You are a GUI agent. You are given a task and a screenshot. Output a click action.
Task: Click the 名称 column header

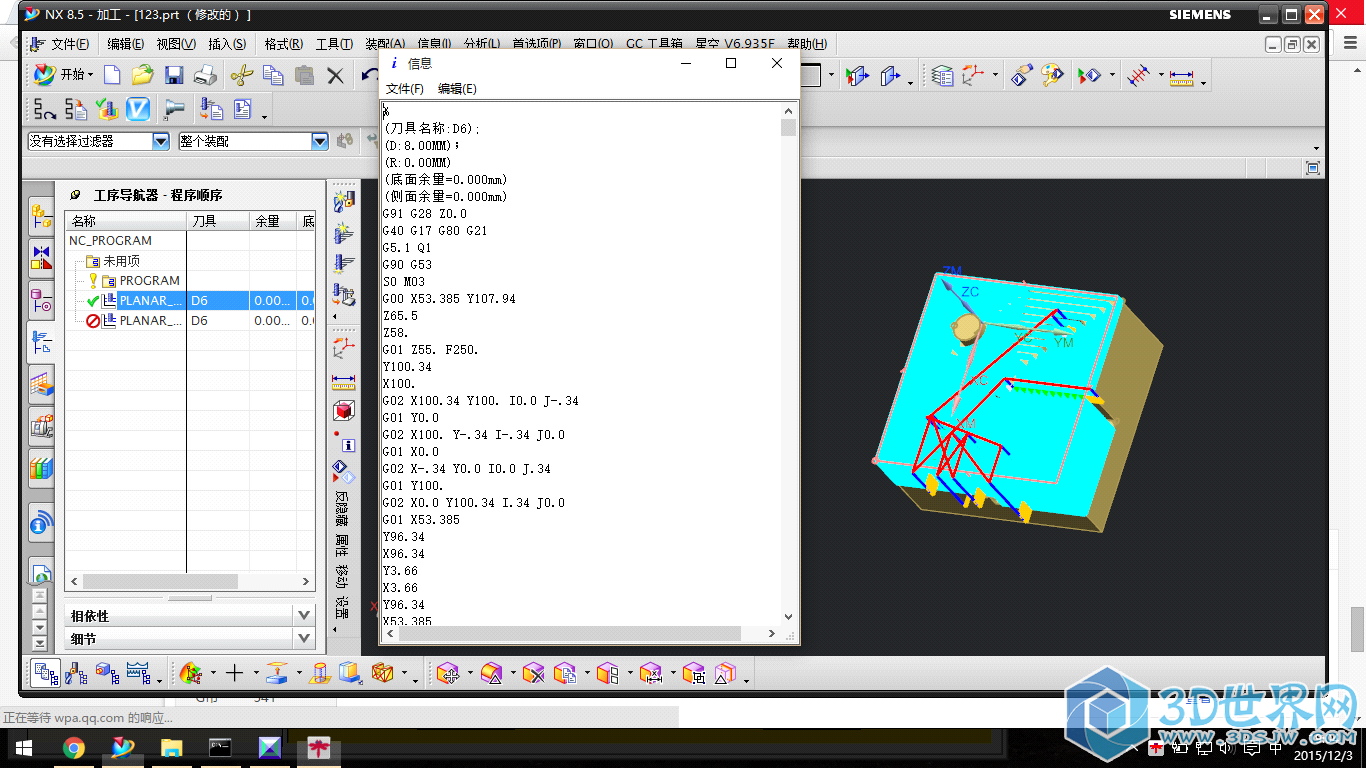pyautogui.click(x=126, y=221)
